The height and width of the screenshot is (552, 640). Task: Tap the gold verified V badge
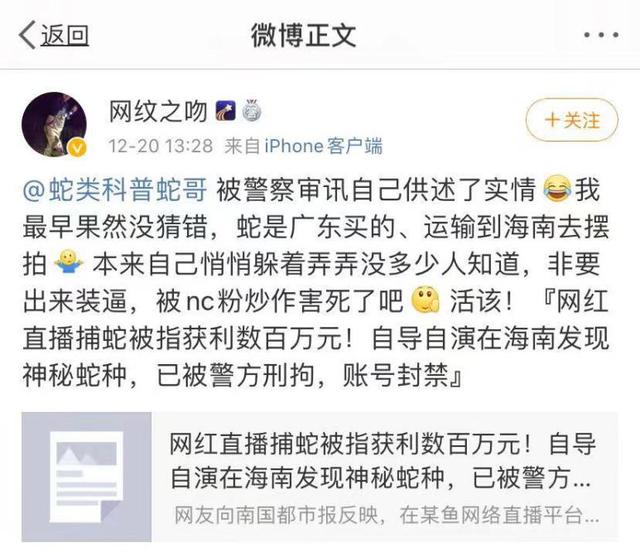click(x=78, y=148)
